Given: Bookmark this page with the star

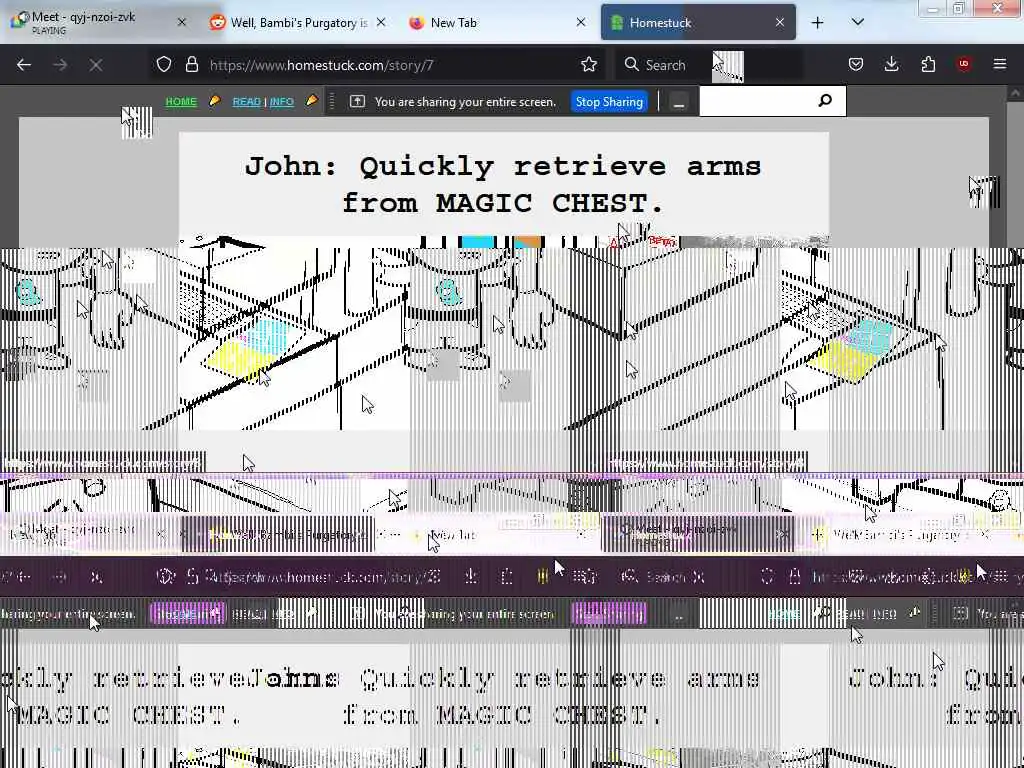Looking at the screenshot, I should click(588, 64).
